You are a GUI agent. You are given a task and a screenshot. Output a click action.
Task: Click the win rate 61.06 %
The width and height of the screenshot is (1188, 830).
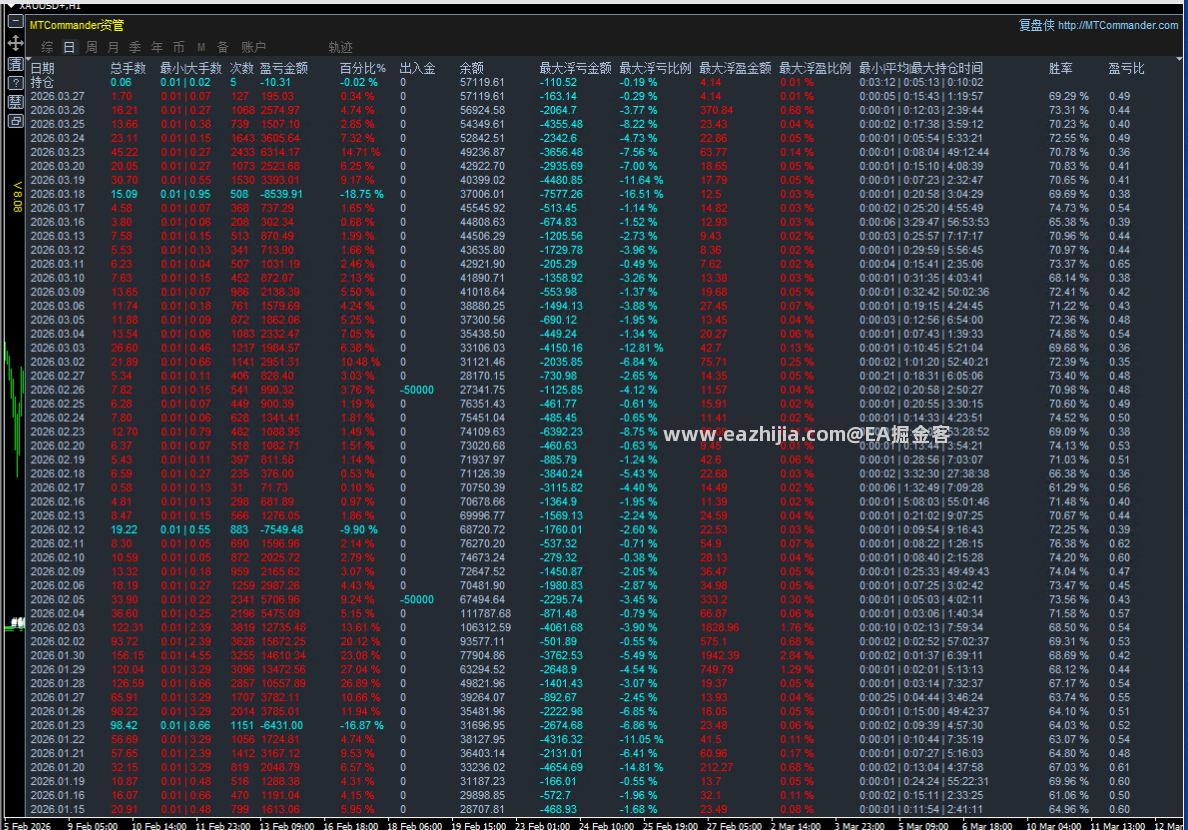tap(1068, 795)
